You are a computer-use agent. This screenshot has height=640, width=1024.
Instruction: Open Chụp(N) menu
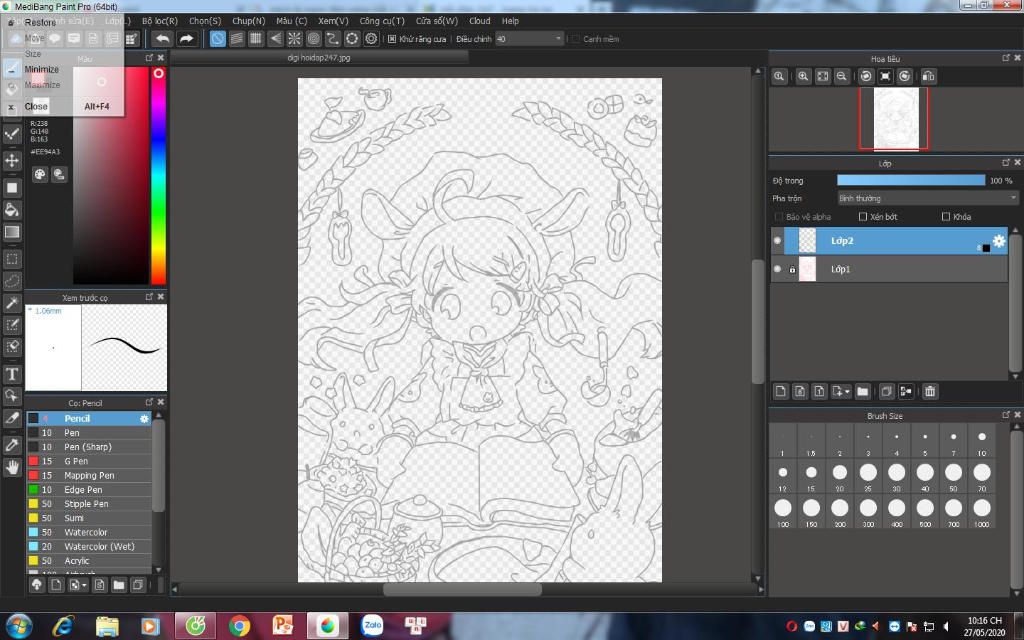point(249,21)
